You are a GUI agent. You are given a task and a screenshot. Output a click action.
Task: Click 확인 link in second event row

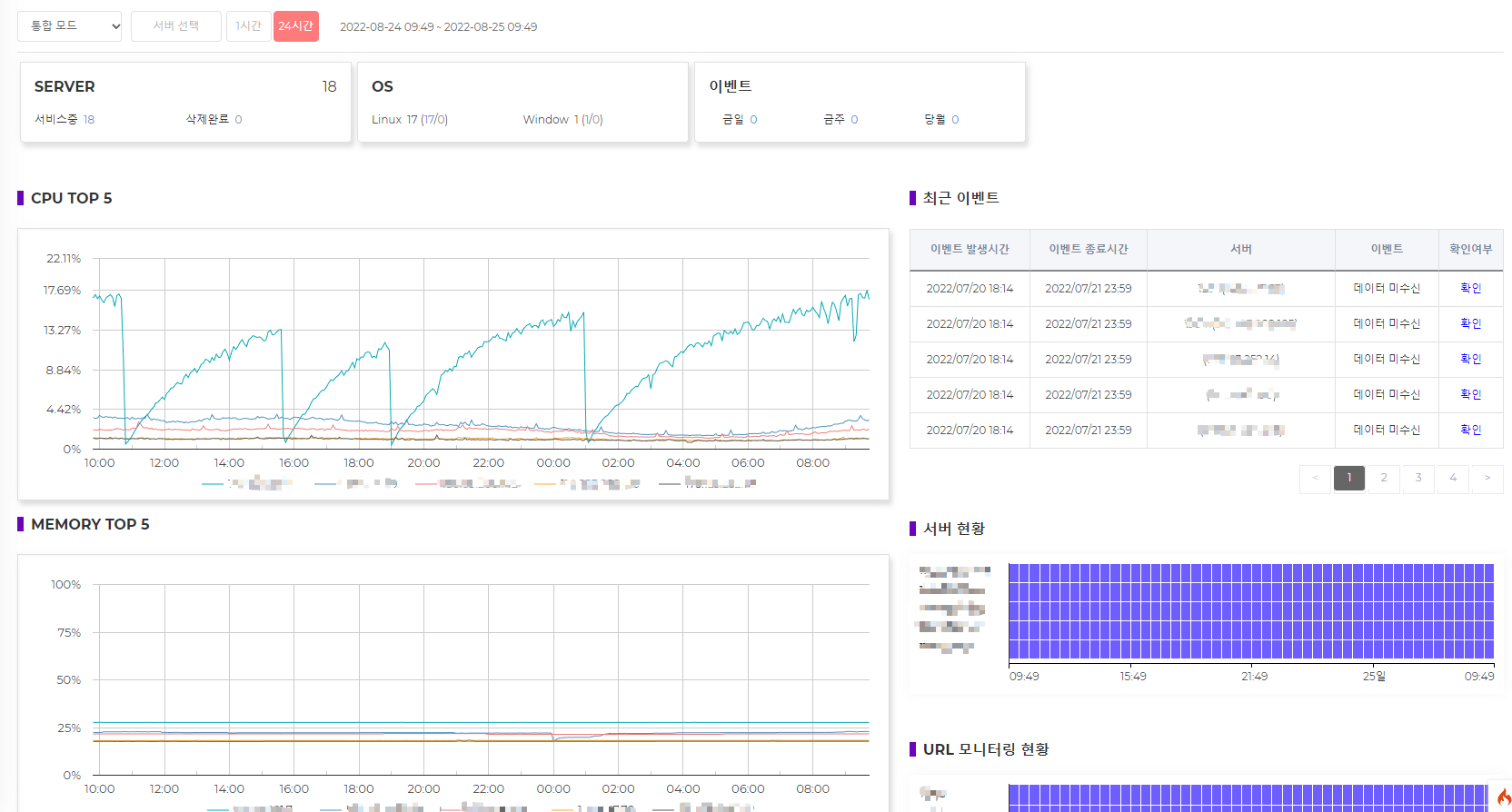[1470, 323]
